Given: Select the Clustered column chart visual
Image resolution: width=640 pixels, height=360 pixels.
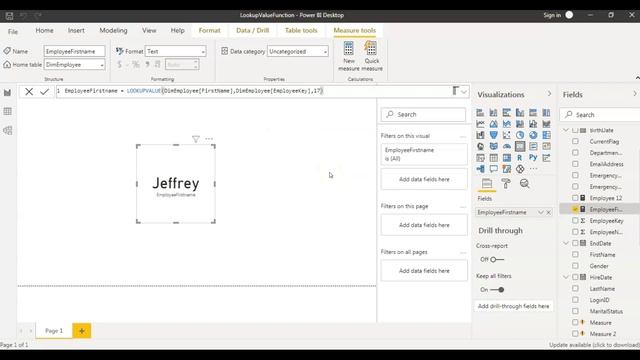Looking at the screenshot, I should point(520,113).
